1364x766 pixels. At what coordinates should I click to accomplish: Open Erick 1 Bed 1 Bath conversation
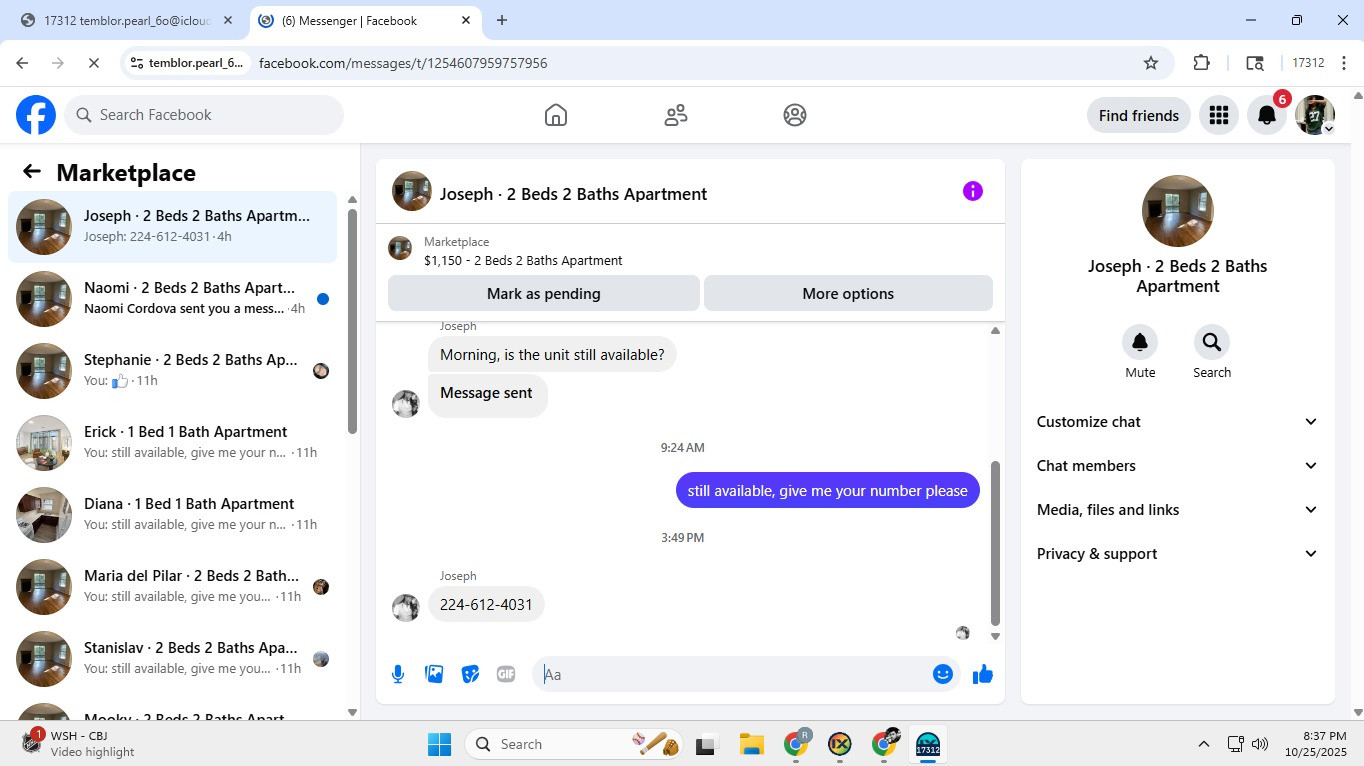(173, 443)
